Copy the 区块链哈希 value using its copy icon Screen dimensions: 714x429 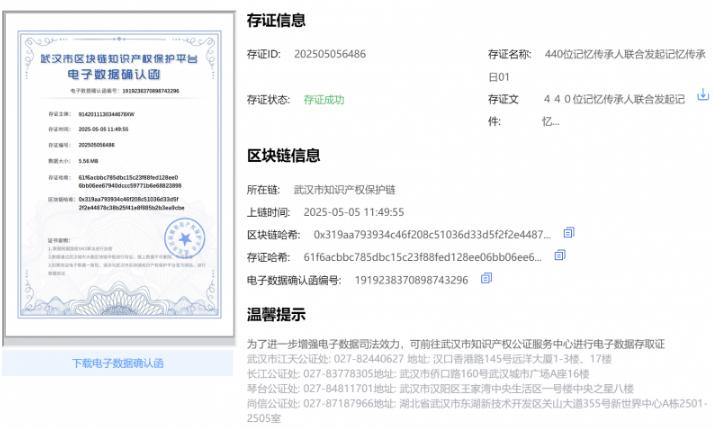(568, 233)
